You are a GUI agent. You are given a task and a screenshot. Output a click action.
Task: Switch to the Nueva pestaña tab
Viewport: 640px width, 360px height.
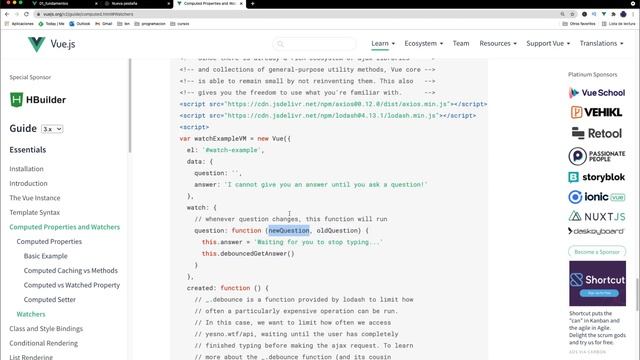tap(137, 3)
